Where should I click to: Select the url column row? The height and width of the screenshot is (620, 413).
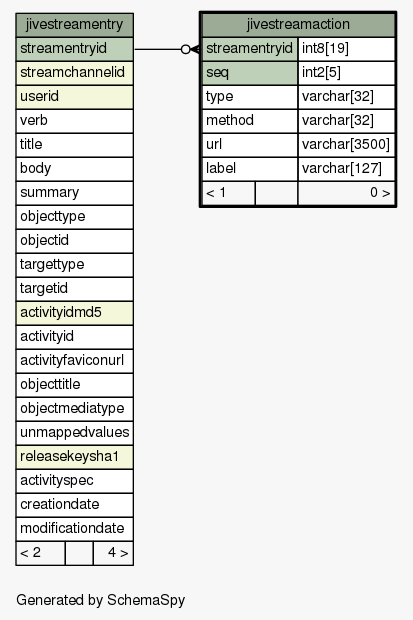pyautogui.click(x=299, y=145)
